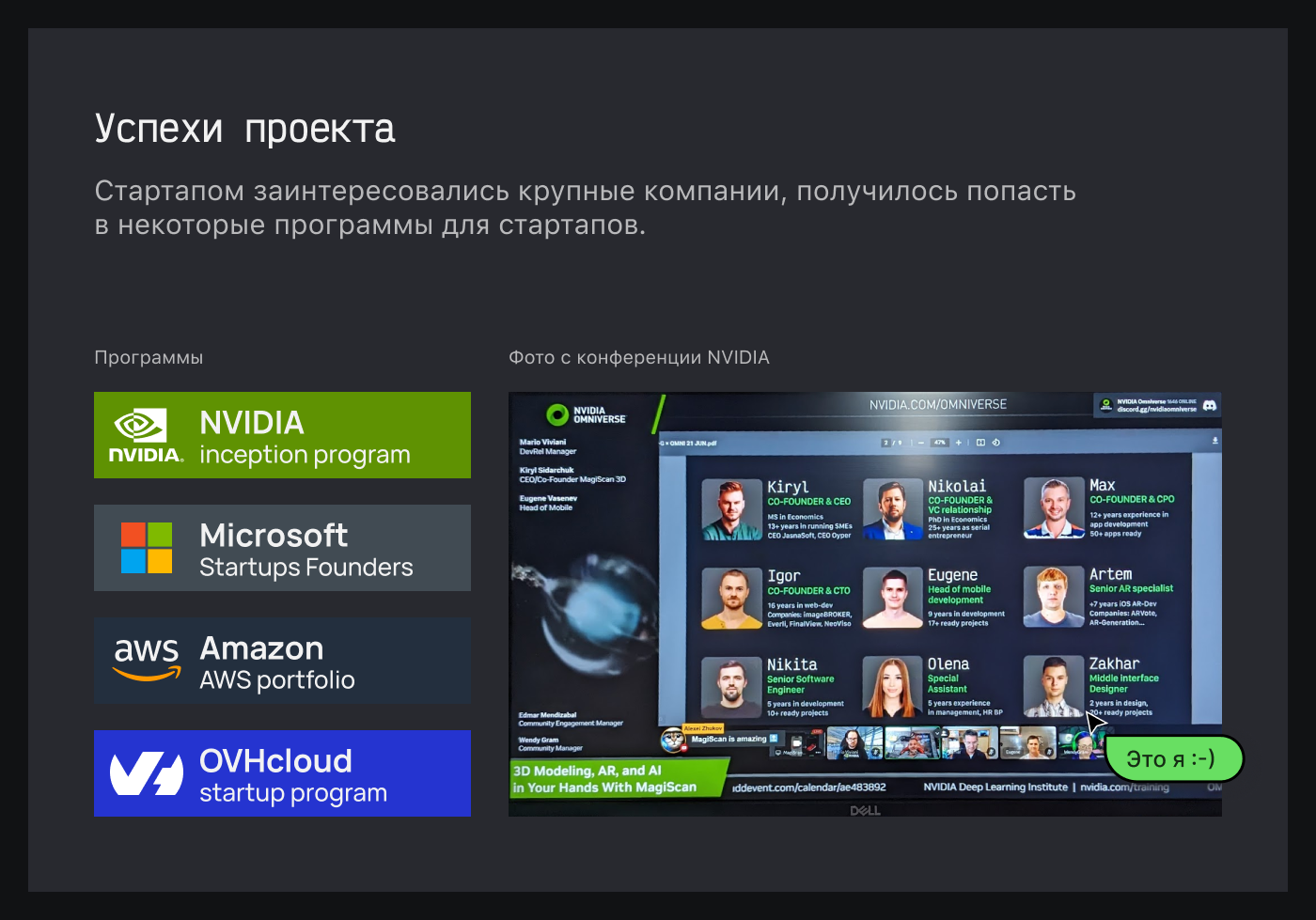Click Kiryl's profile photo
This screenshot has height=920, width=1316.
731,510
